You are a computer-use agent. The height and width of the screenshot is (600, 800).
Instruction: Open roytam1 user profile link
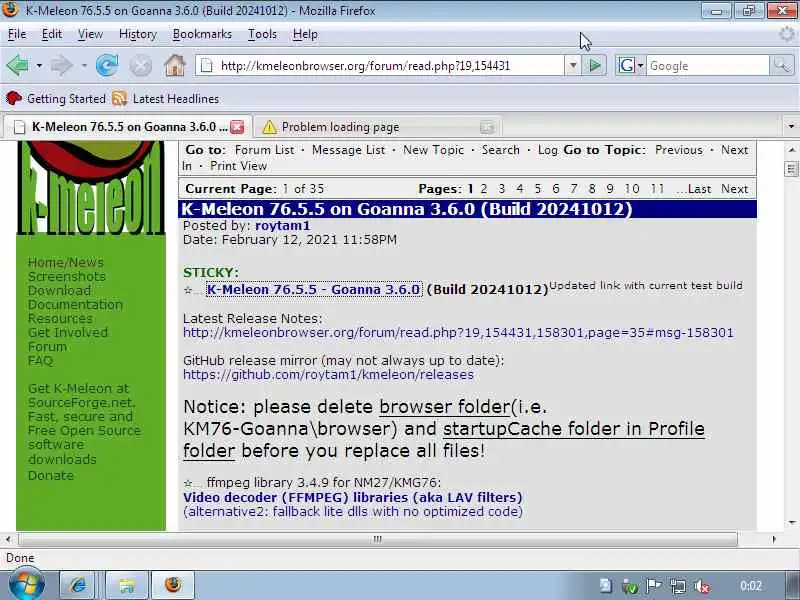(x=282, y=226)
